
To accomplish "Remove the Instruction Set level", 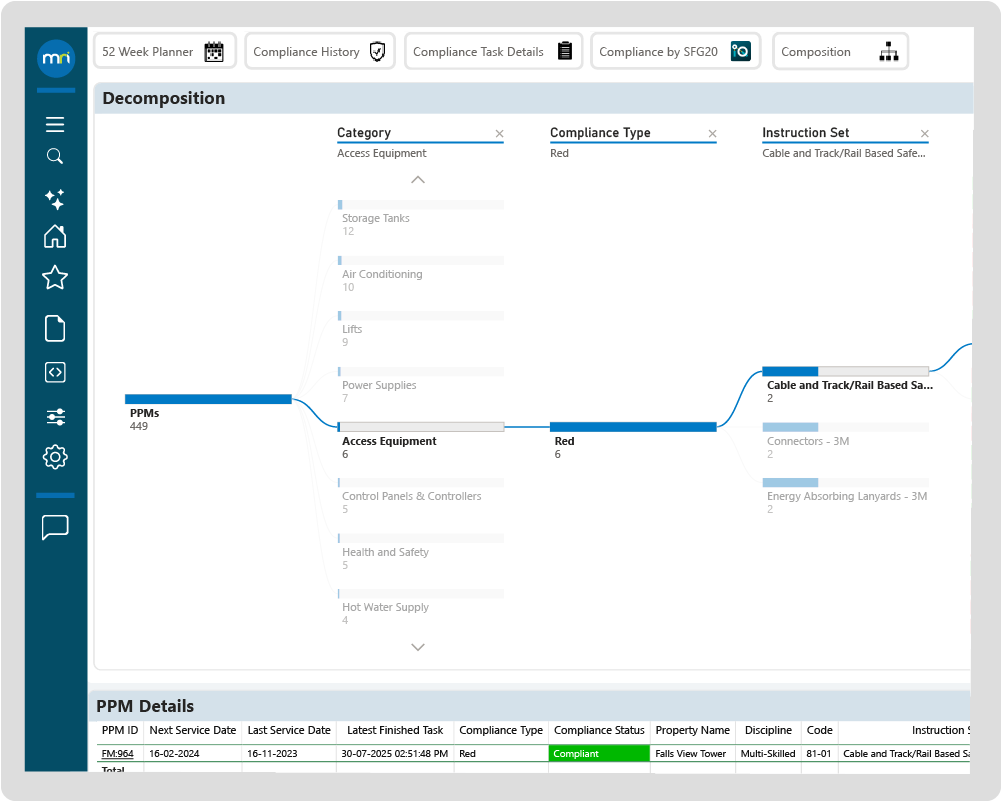I will tap(924, 134).
